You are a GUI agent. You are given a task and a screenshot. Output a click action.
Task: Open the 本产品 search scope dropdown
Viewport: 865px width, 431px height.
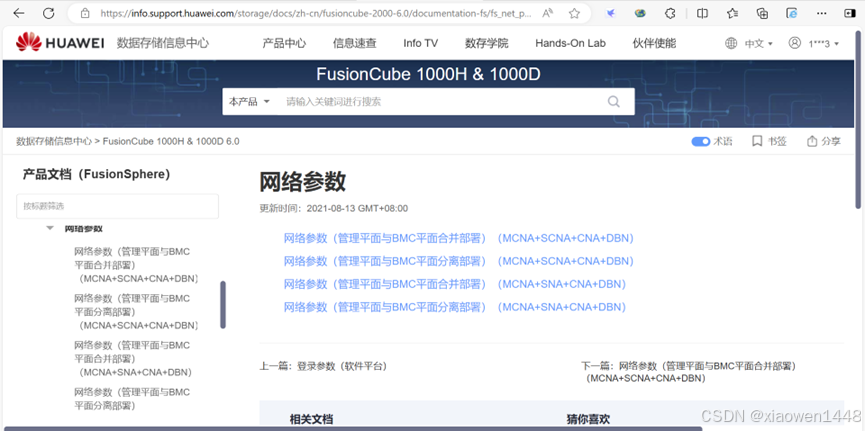249,102
